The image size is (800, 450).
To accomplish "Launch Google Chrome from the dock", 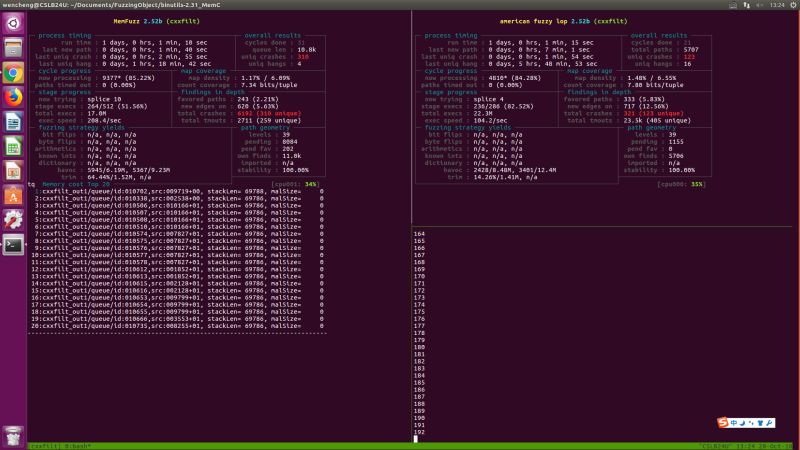I will point(13,73).
